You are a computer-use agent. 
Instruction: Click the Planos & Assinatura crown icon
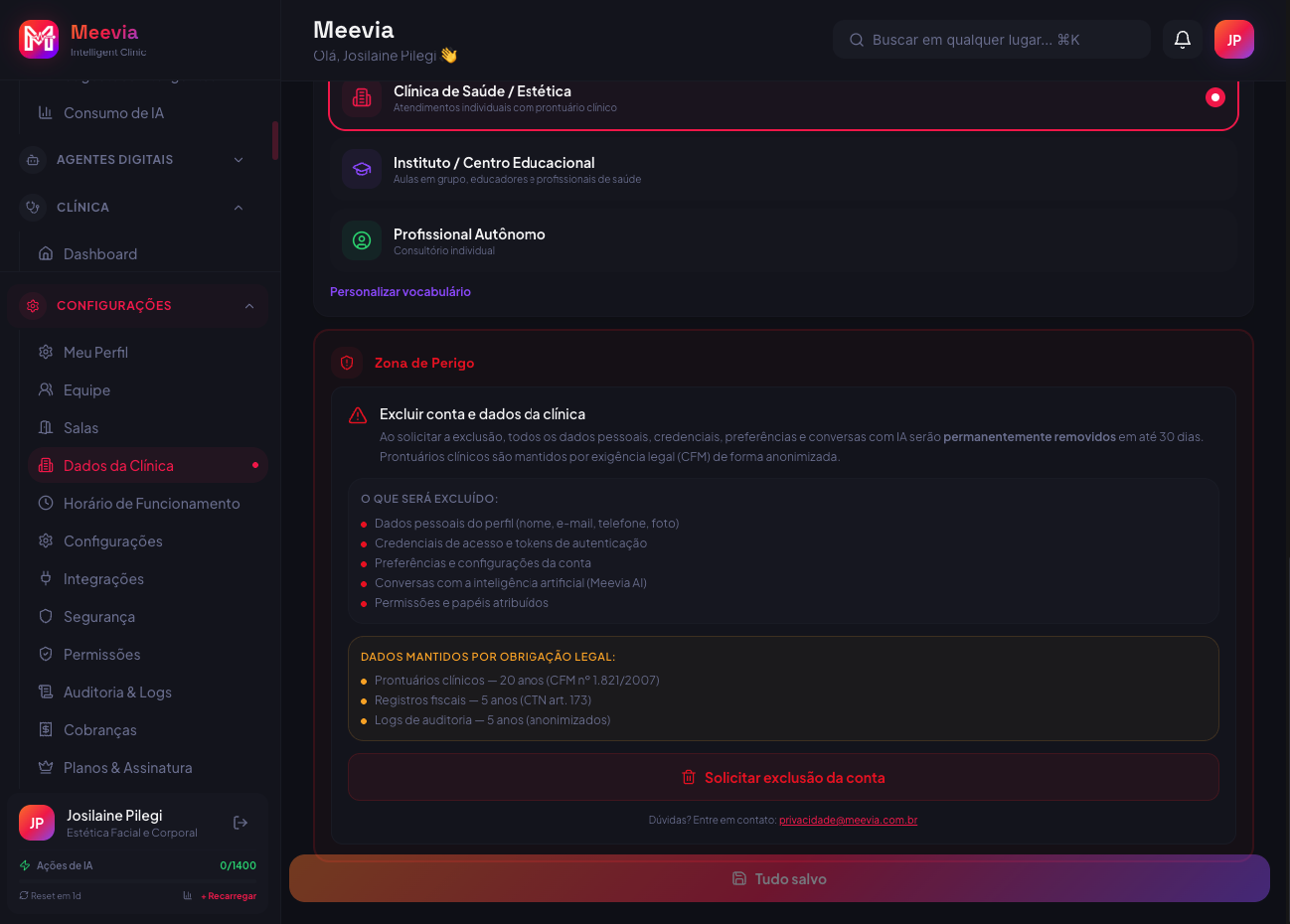pos(45,767)
